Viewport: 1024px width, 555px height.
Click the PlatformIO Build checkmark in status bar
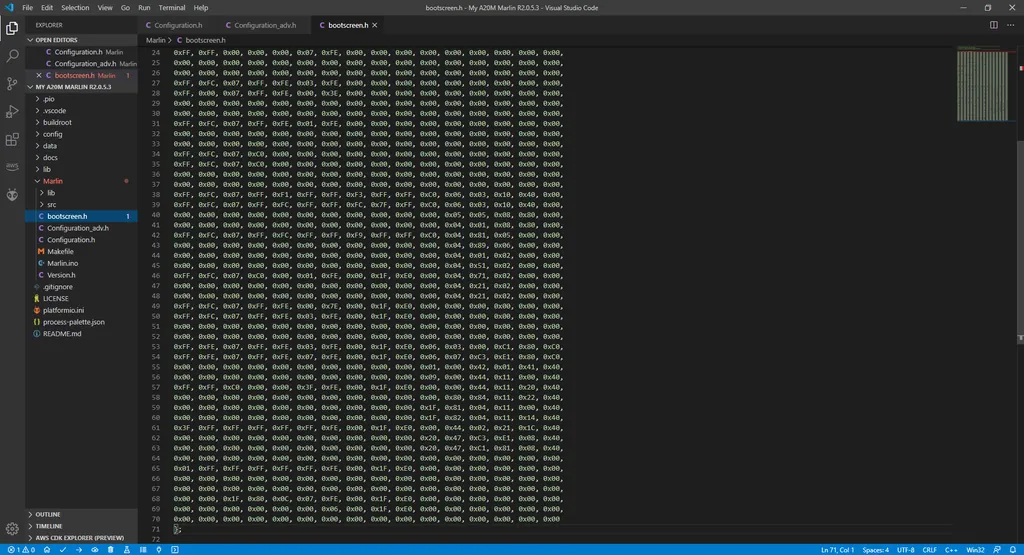tap(63, 550)
